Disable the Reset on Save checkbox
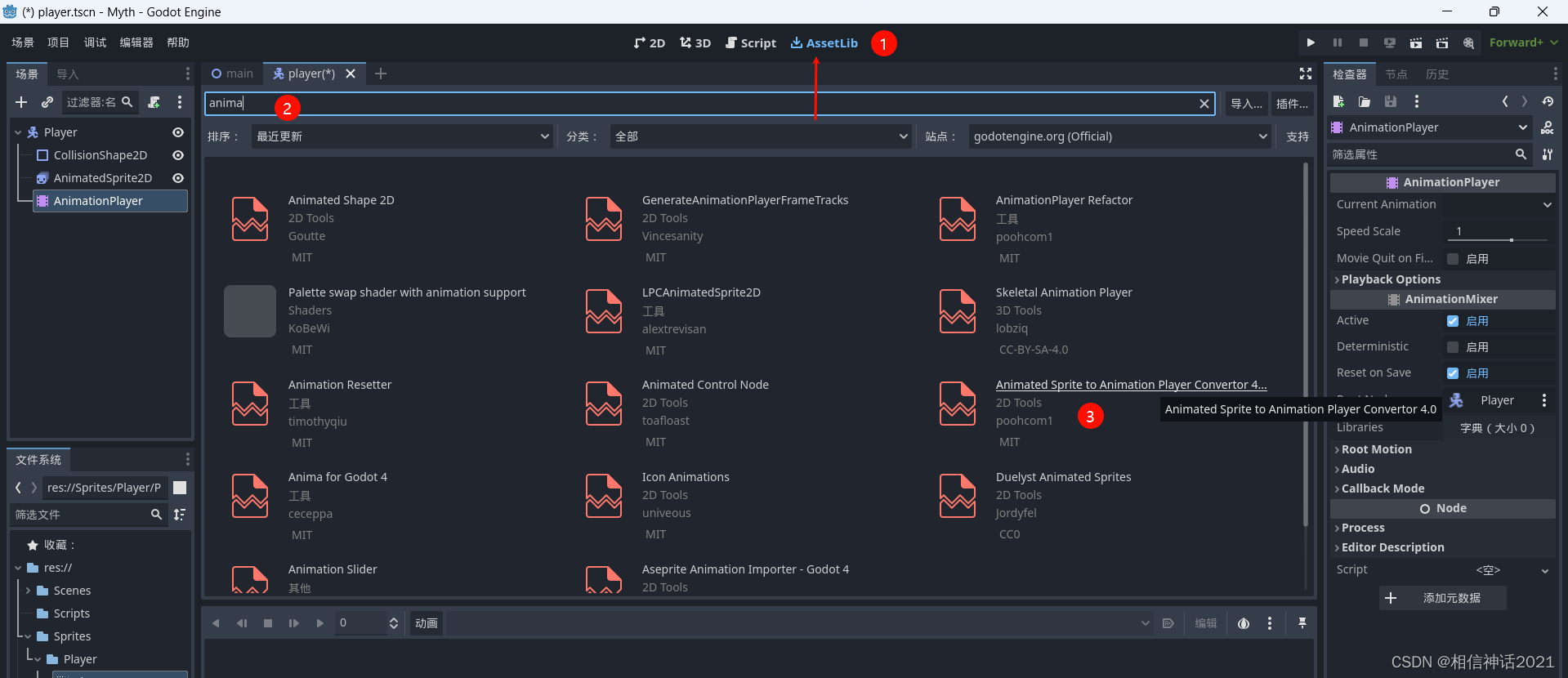The height and width of the screenshot is (678, 1568). (x=1453, y=373)
